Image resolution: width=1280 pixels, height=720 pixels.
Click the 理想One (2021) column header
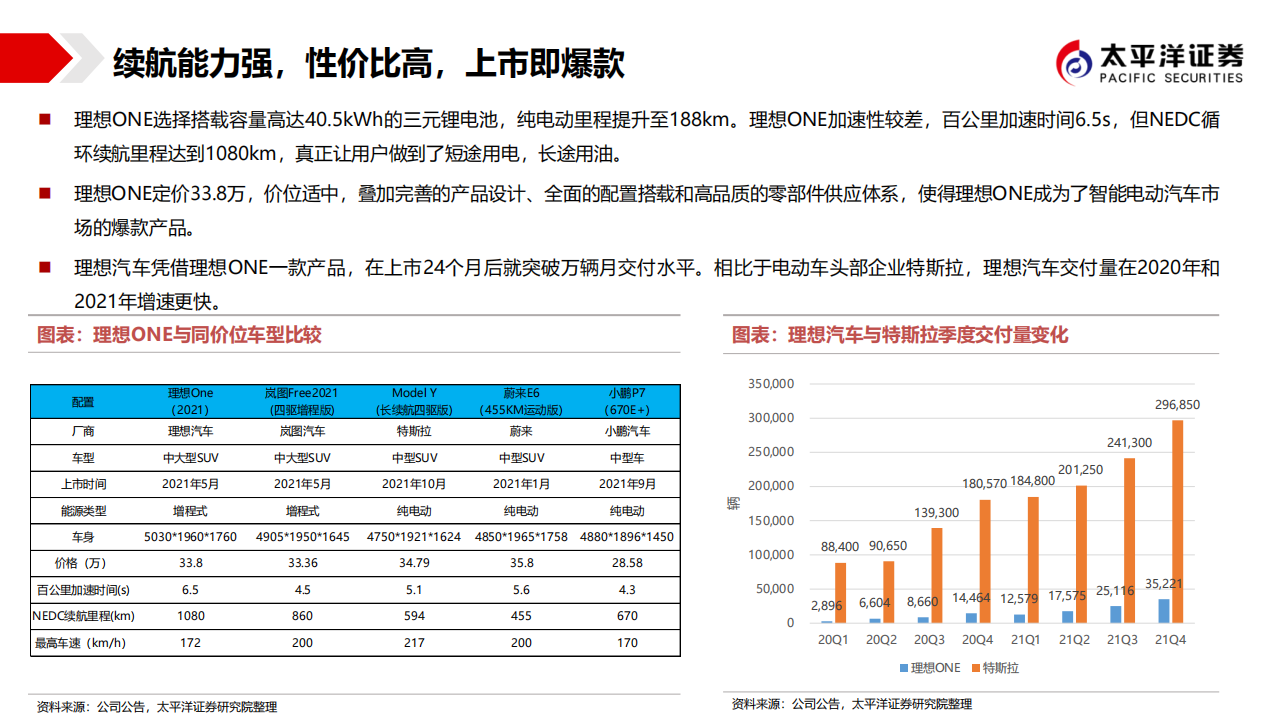pos(190,402)
